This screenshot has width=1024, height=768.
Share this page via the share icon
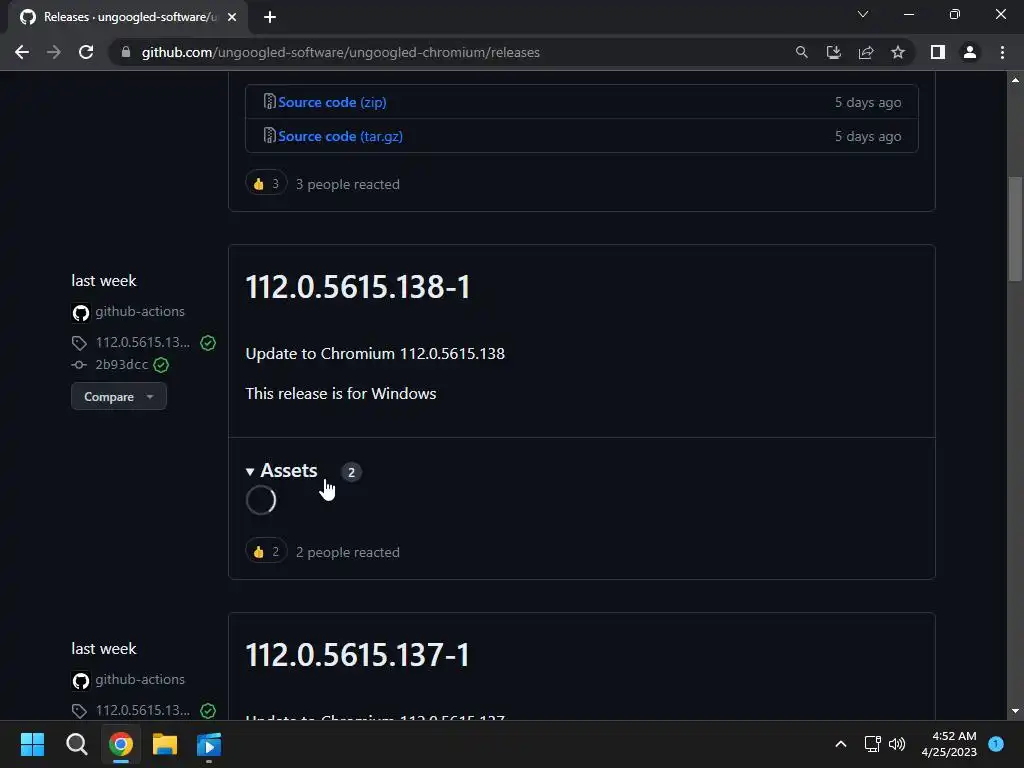[x=866, y=52]
